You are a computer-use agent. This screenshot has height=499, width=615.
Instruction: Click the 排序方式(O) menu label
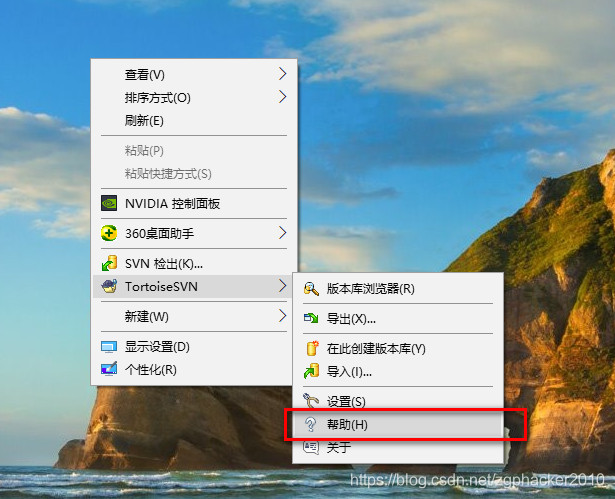point(158,98)
